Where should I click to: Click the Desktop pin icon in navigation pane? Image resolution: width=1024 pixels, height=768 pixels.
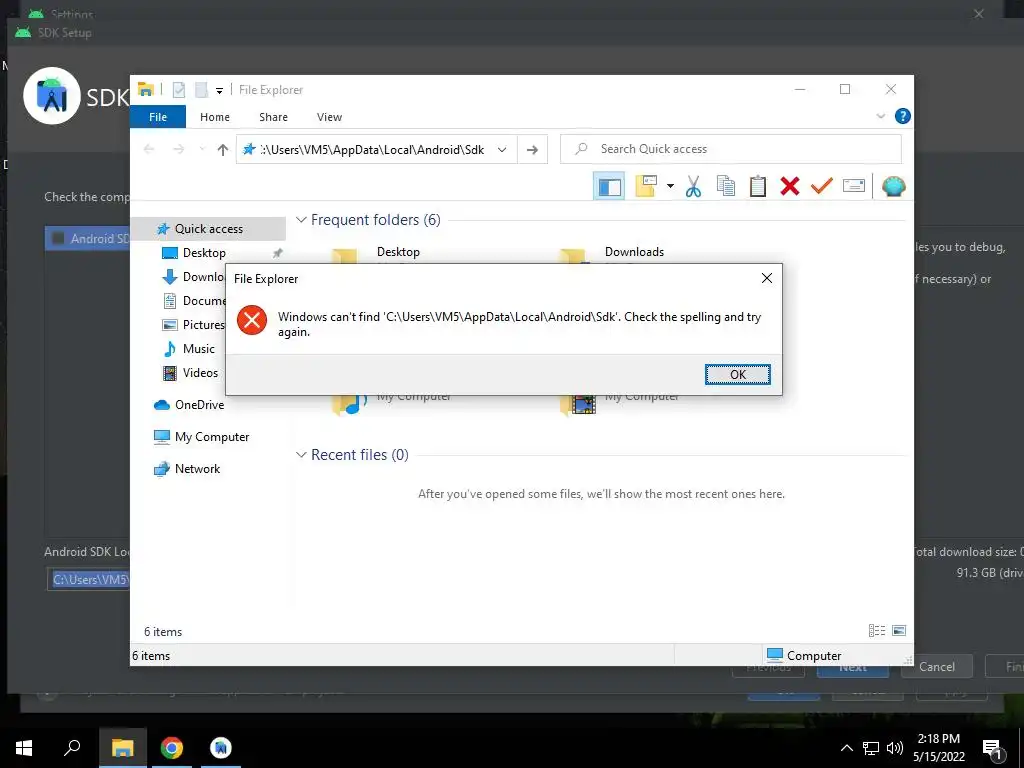[278, 253]
